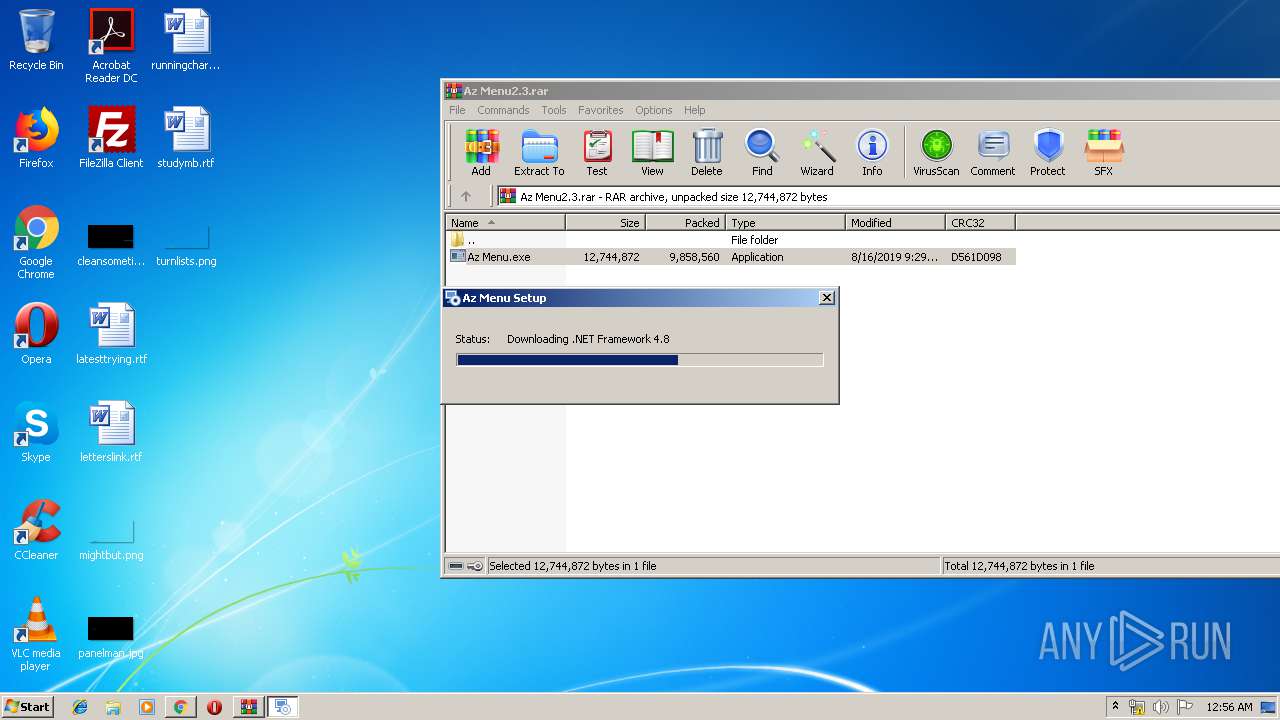Select the studymb.rtf desktop file
Viewport: 1280px width, 720px height.
[186, 138]
